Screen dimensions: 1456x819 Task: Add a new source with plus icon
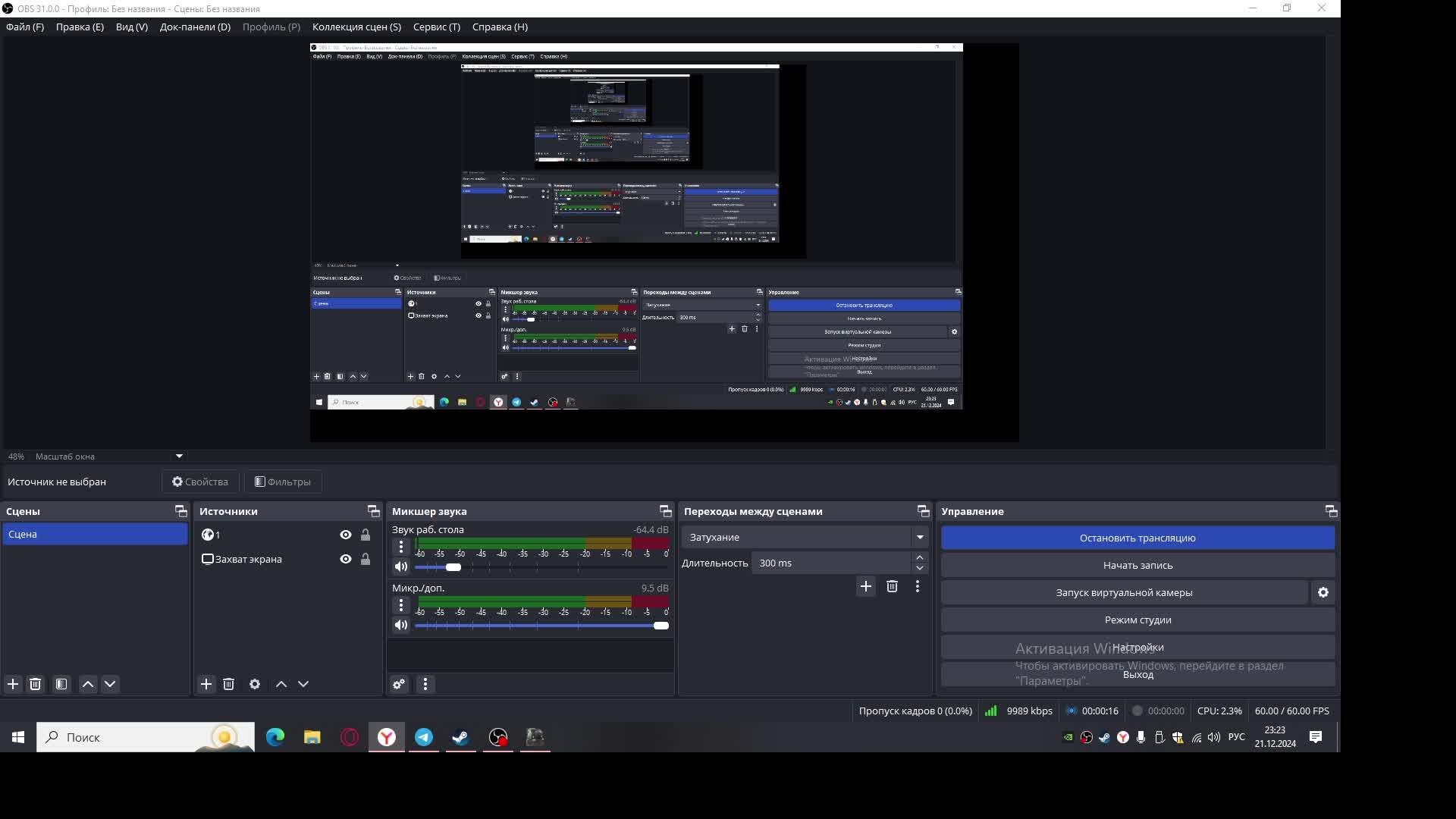(x=206, y=684)
